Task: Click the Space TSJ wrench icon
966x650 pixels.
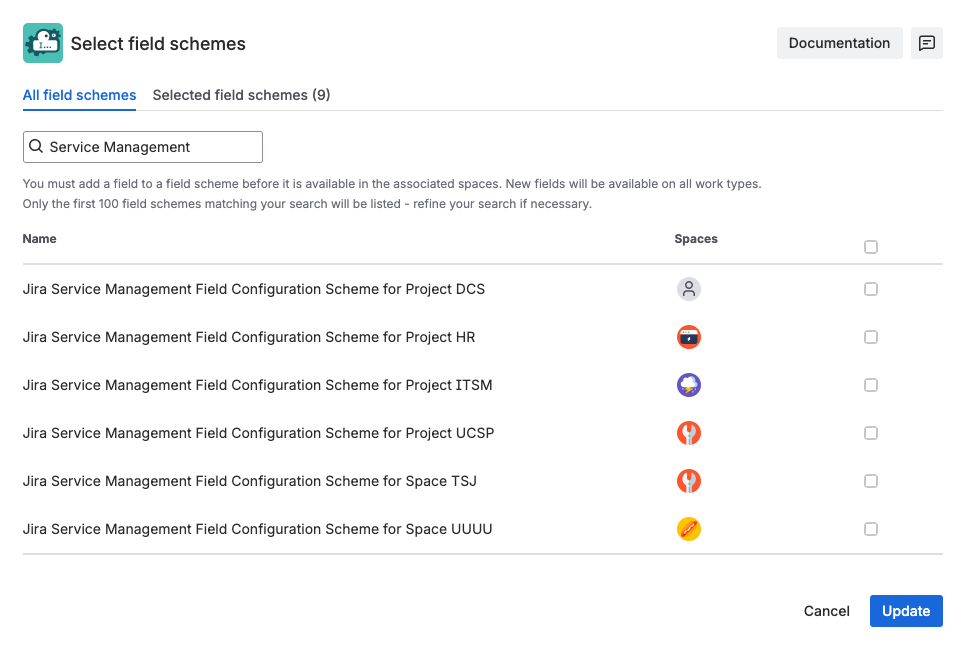Action: click(689, 481)
